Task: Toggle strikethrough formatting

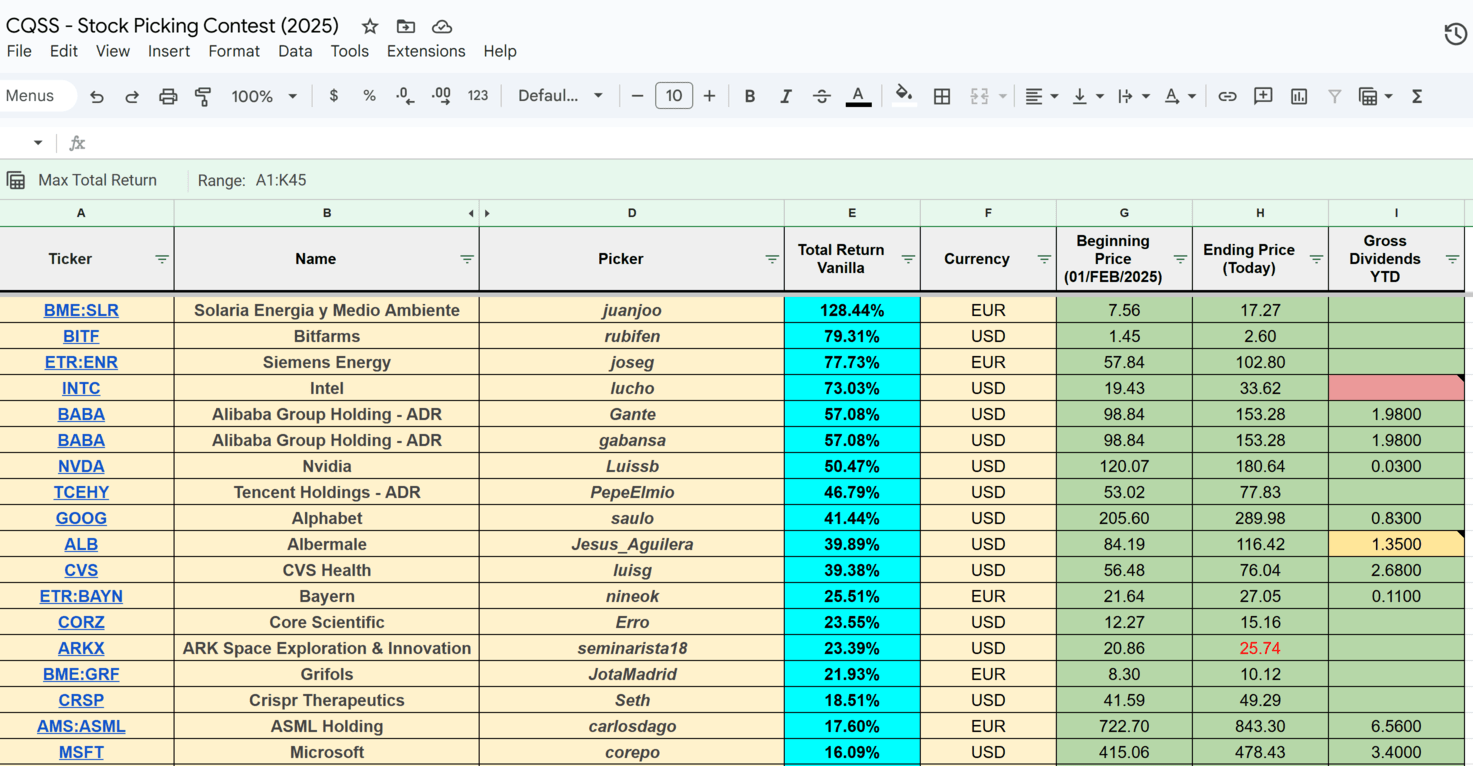Action: coord(821,96)
